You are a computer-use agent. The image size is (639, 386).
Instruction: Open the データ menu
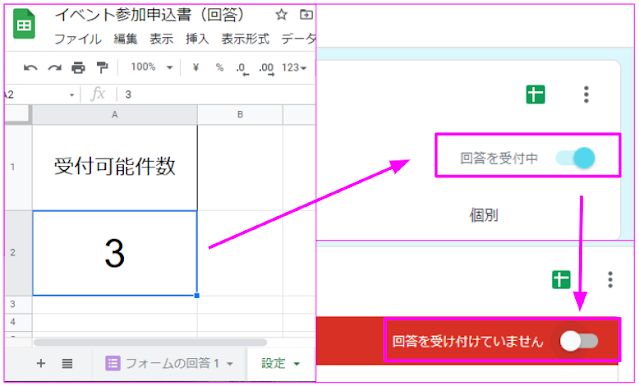(298, 39)
